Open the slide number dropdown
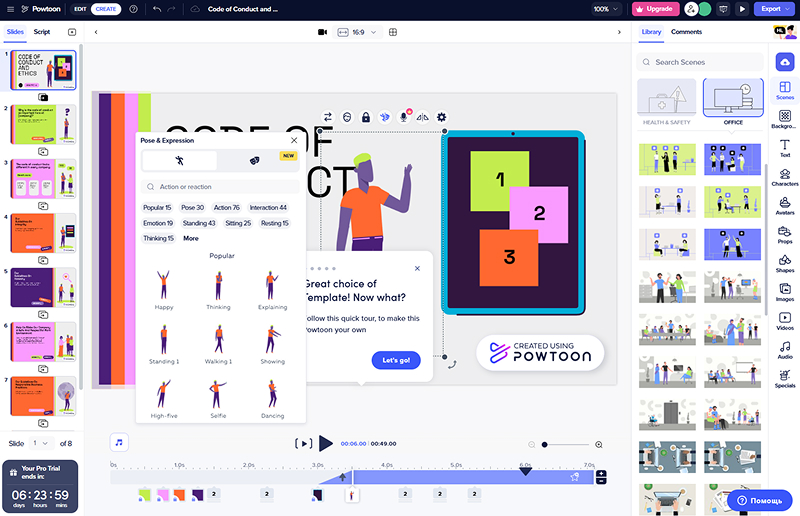The width and height of the screenshot is (800, 516). 41,442
